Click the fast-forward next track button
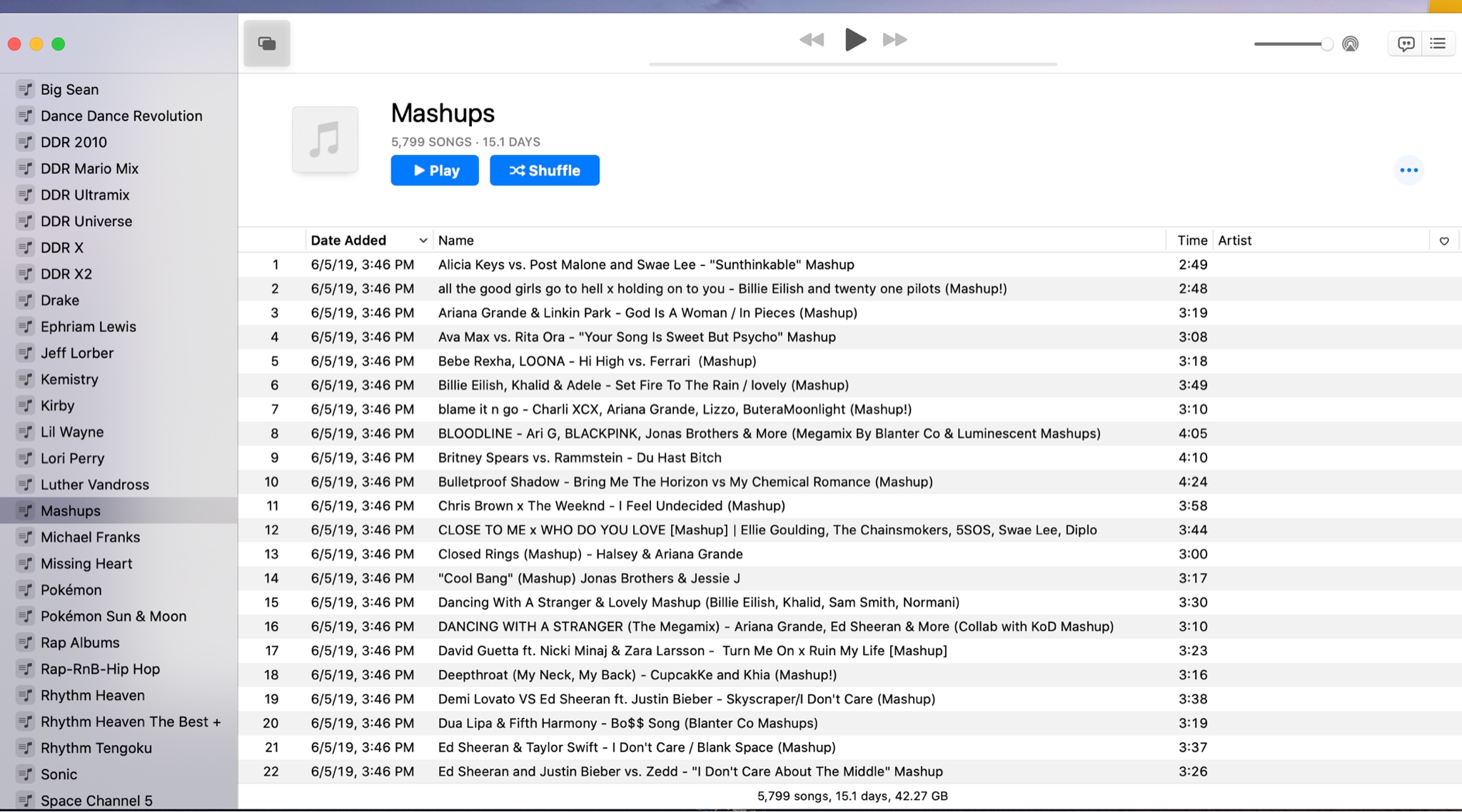The image size is (1462, 812). [x=894, y=40]
